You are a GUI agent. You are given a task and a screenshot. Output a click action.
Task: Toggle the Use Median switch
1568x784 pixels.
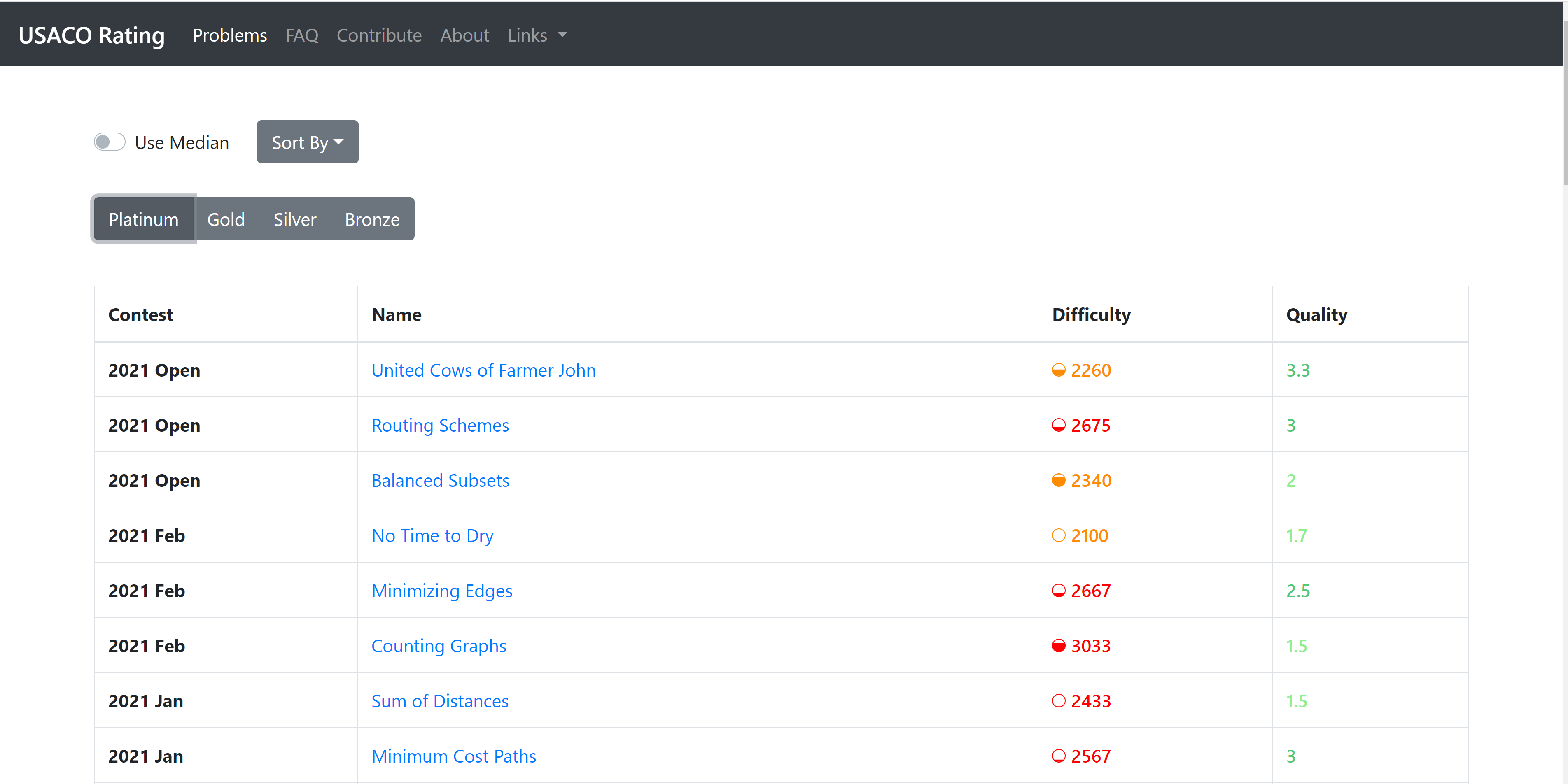click(x=110, y=142)
